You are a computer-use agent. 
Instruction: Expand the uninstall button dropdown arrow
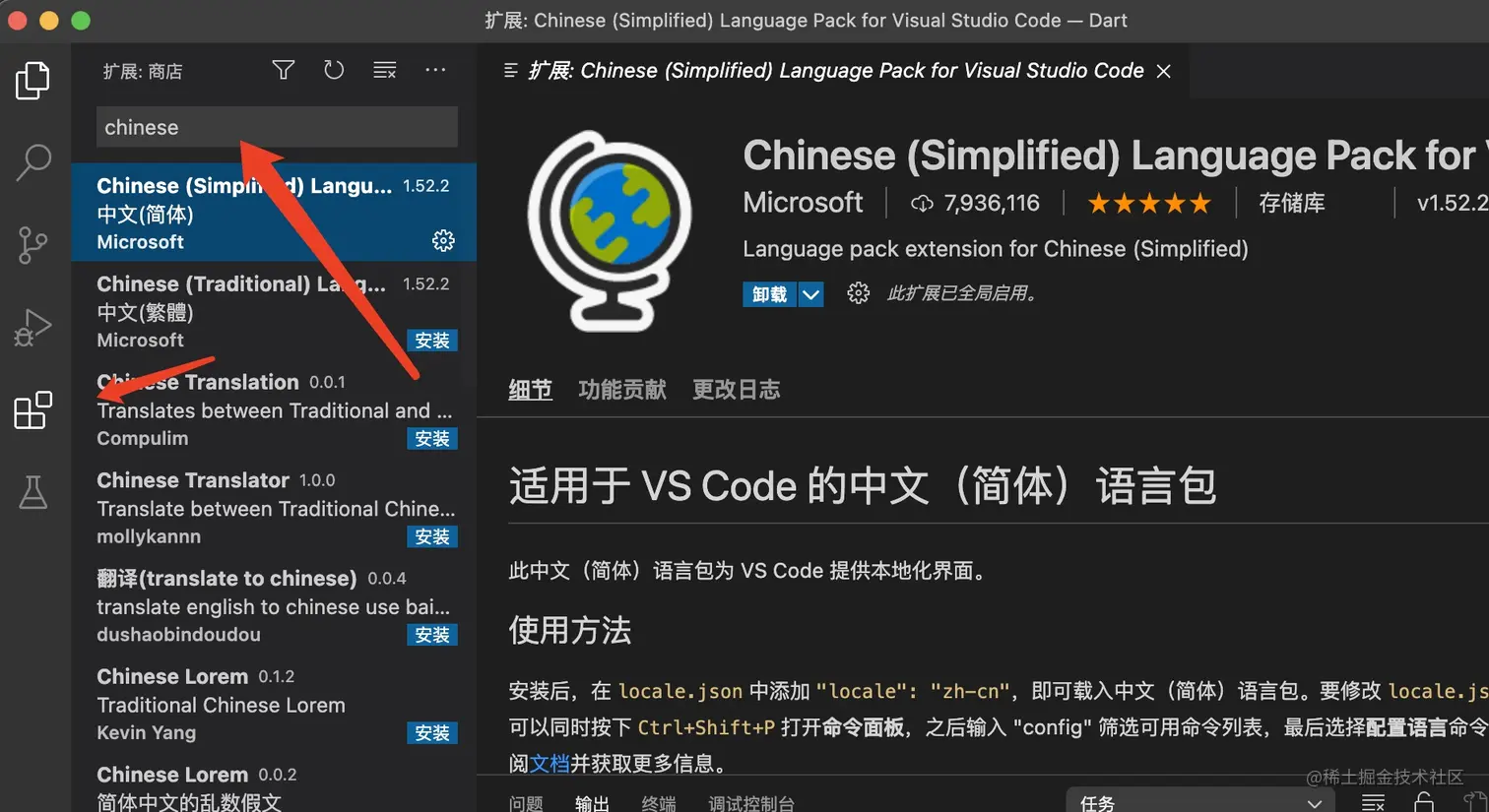pos(810,294)
